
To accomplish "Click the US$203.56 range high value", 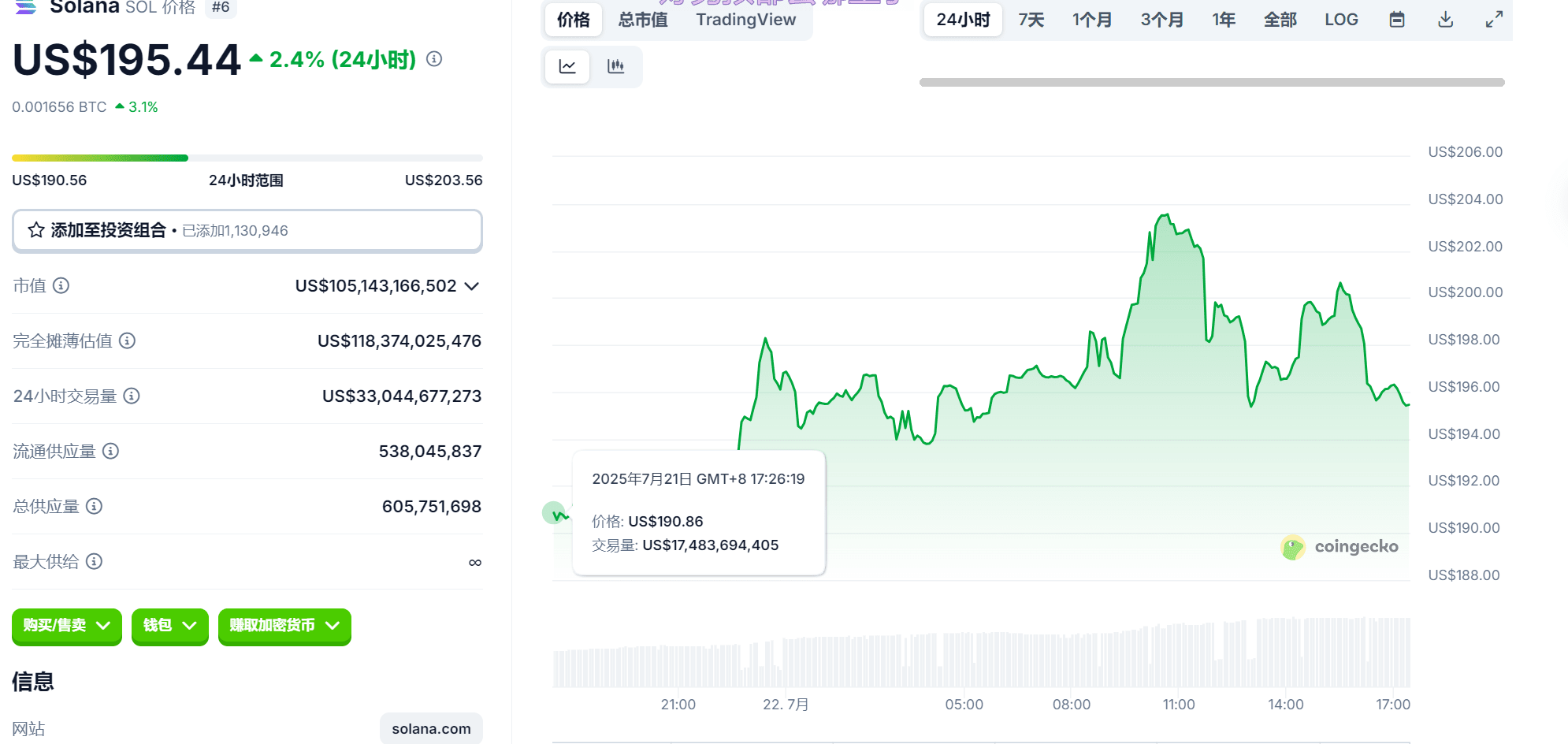I will 444,180.
